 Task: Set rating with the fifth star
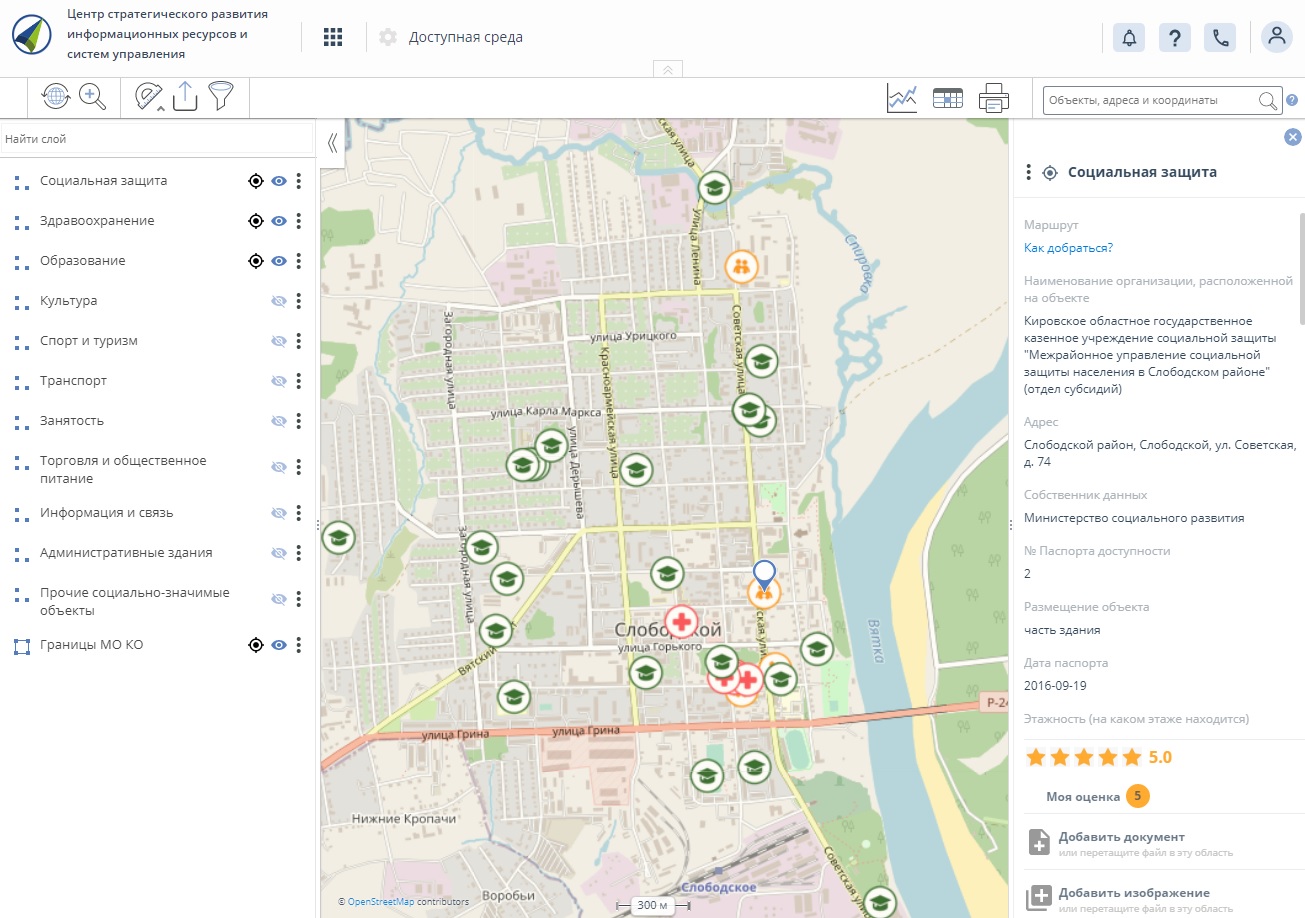(1131, 757)
